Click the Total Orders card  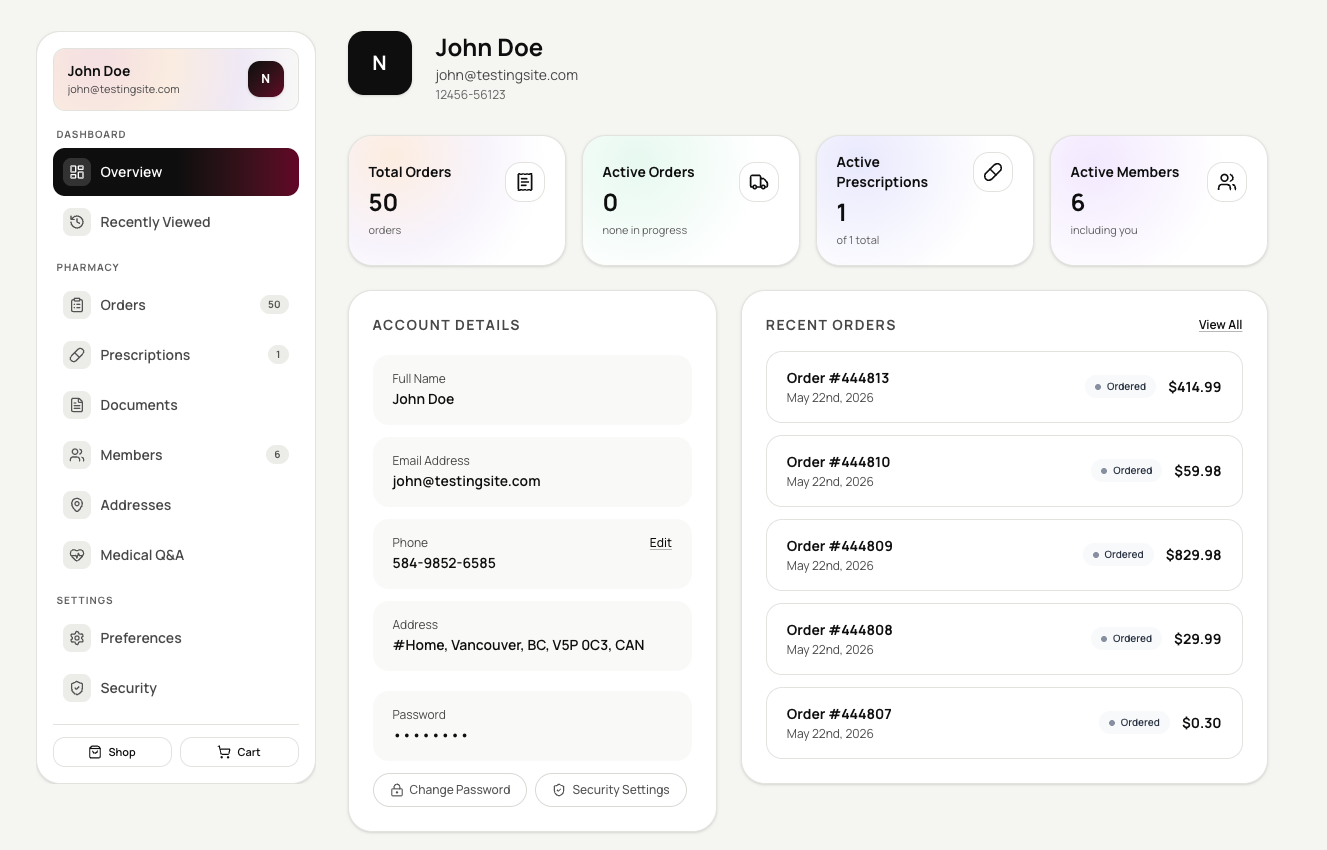pos(457,201)
